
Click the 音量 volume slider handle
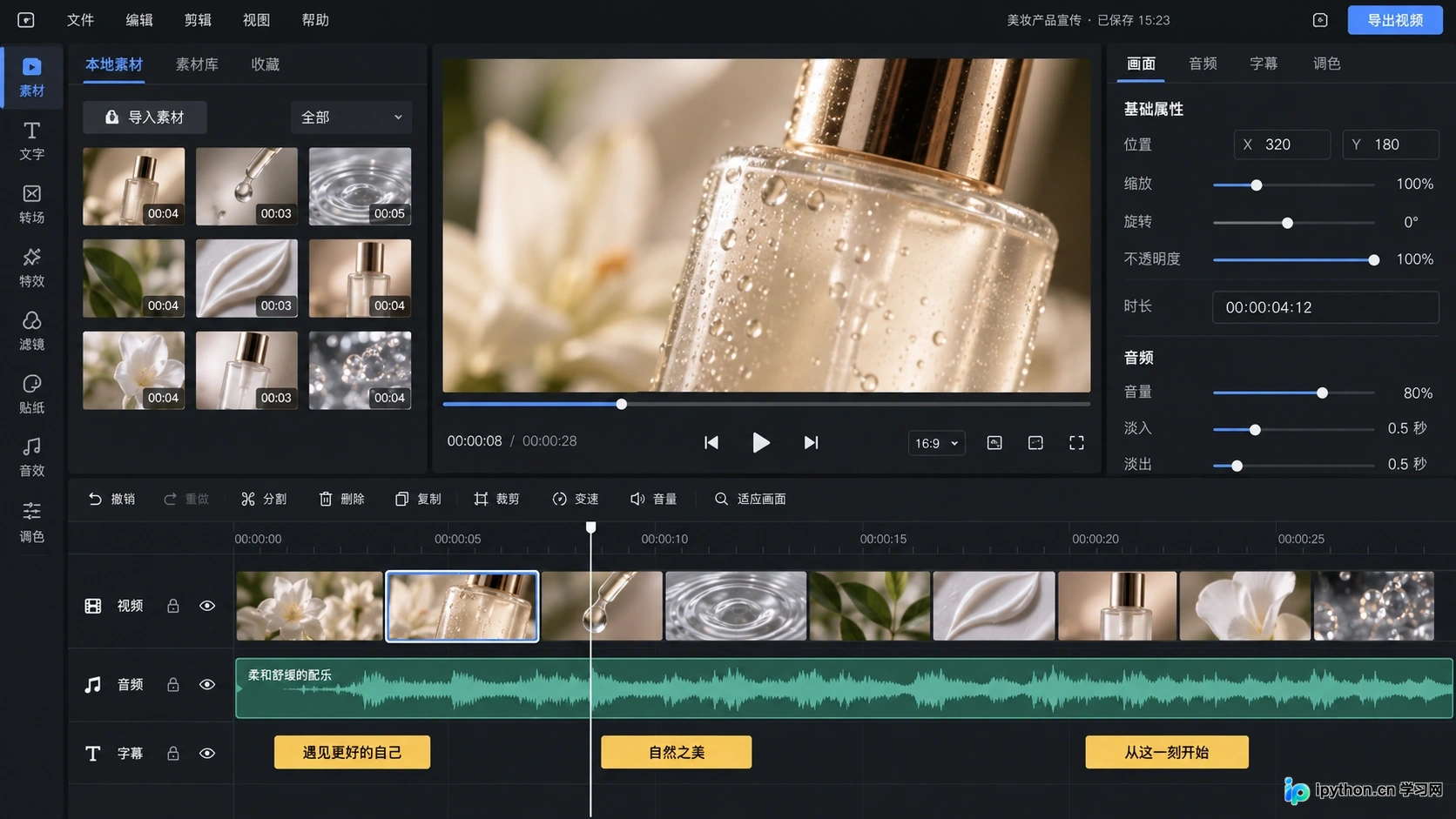(x=1322, y=393)
